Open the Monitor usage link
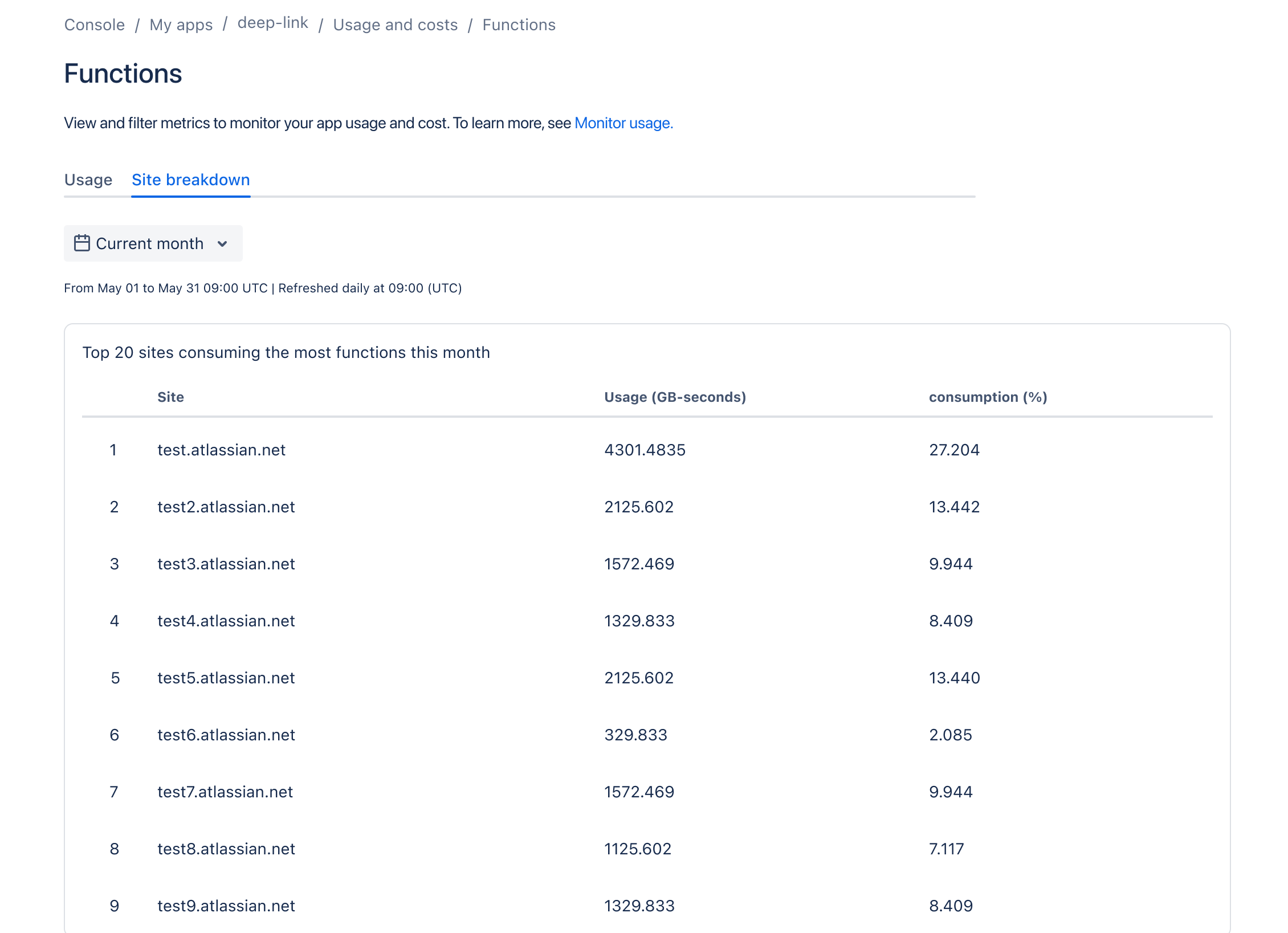 tap(623, 123)
